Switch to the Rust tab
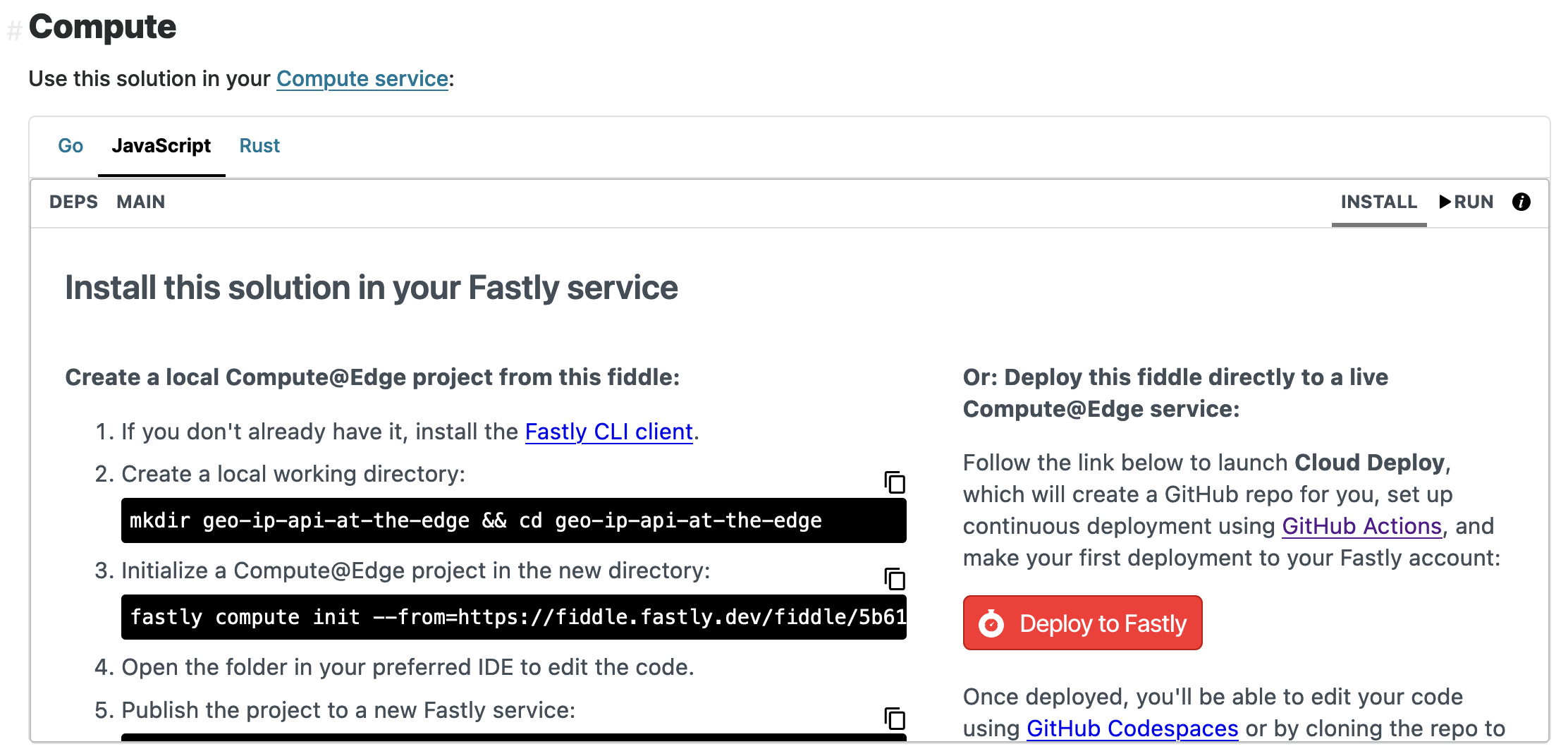The width and height of the screenshot is (1568, 756). point(259,146)
